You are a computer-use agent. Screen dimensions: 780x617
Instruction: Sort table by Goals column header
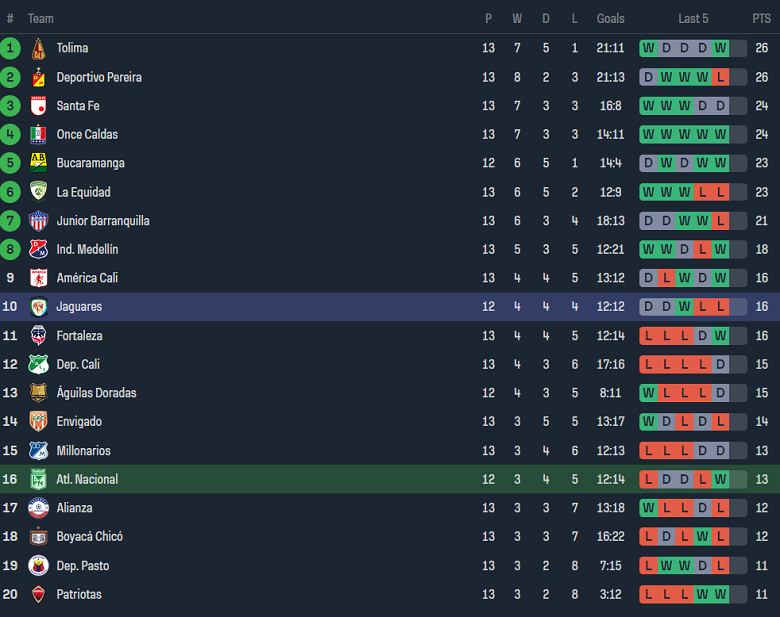(x=610, y=18)
